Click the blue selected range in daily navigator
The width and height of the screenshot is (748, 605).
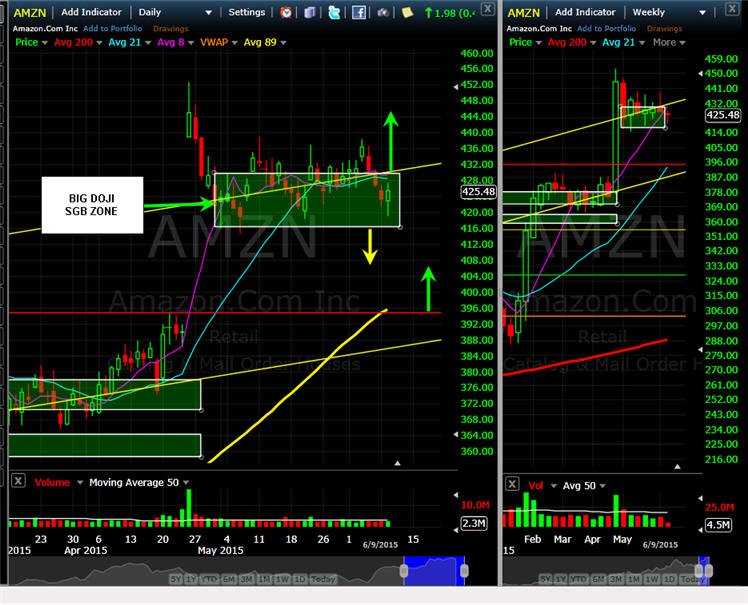[x=434, y=571]
